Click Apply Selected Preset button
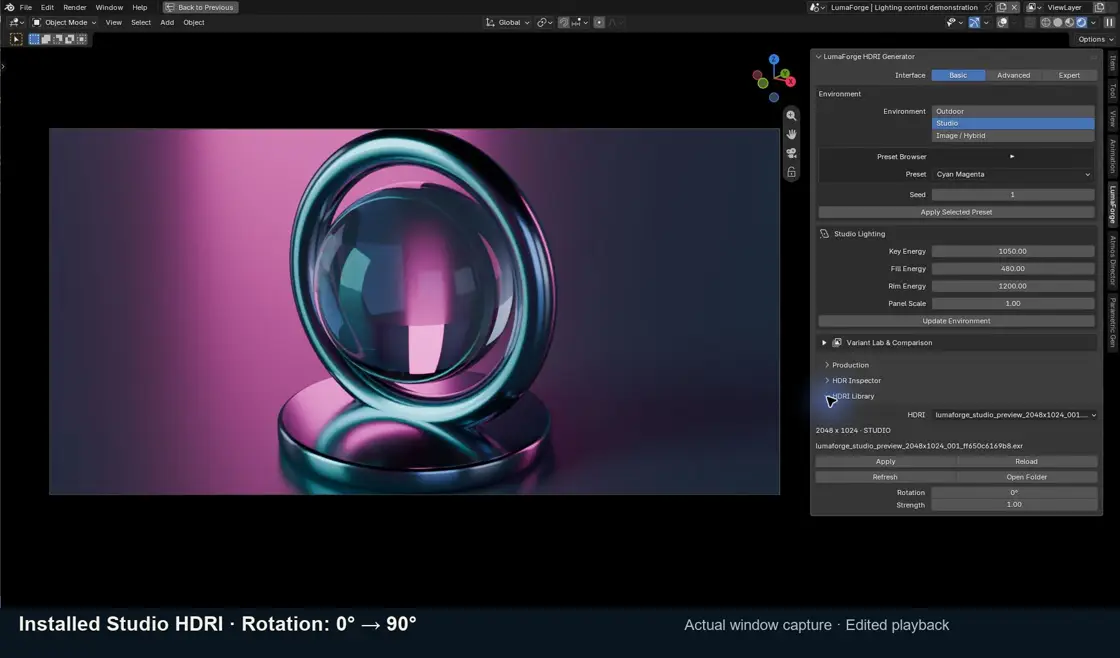 pyautogui.click(x=956, y=212)
